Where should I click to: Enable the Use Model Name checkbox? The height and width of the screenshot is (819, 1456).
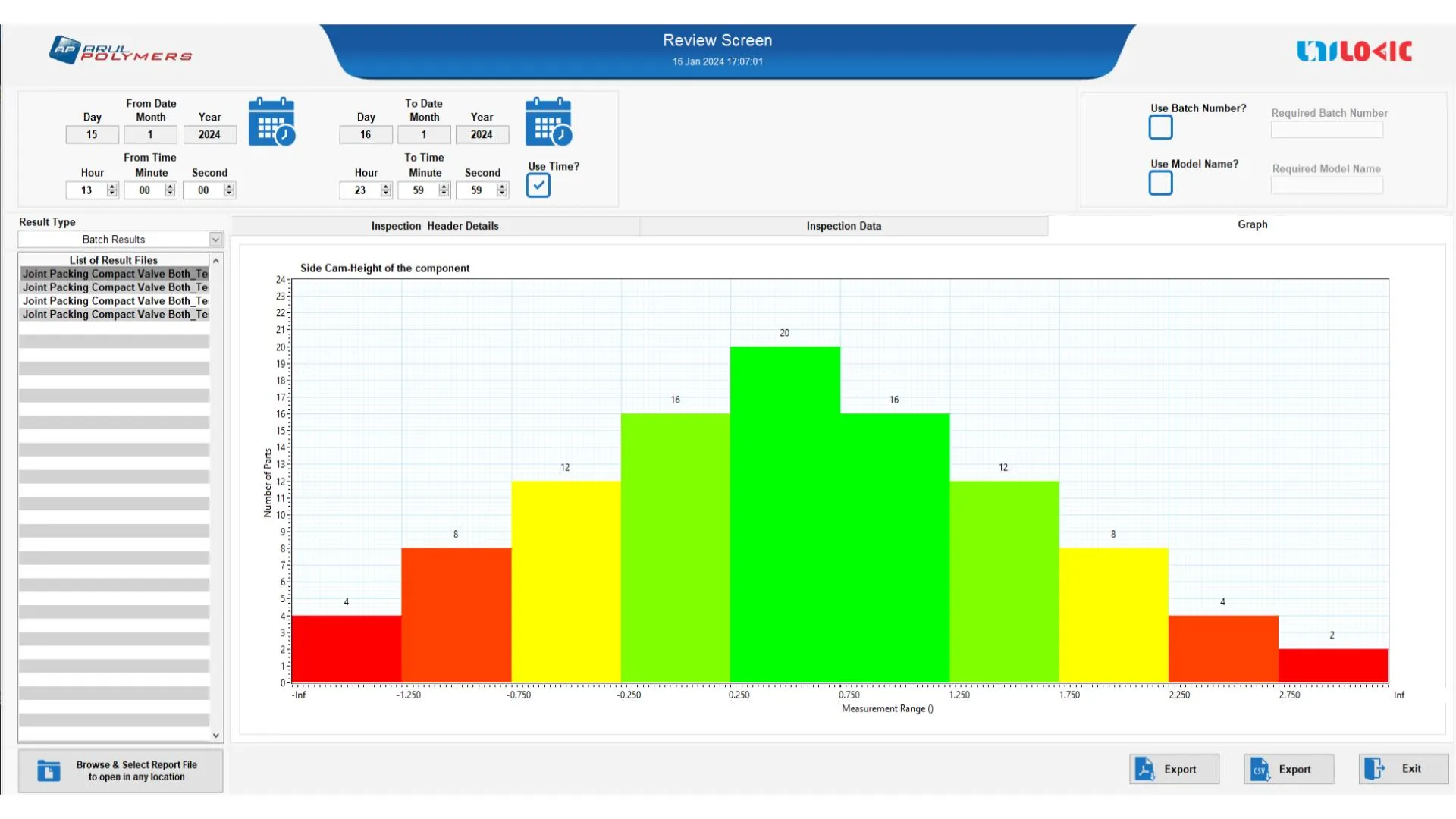point(1160,183)
